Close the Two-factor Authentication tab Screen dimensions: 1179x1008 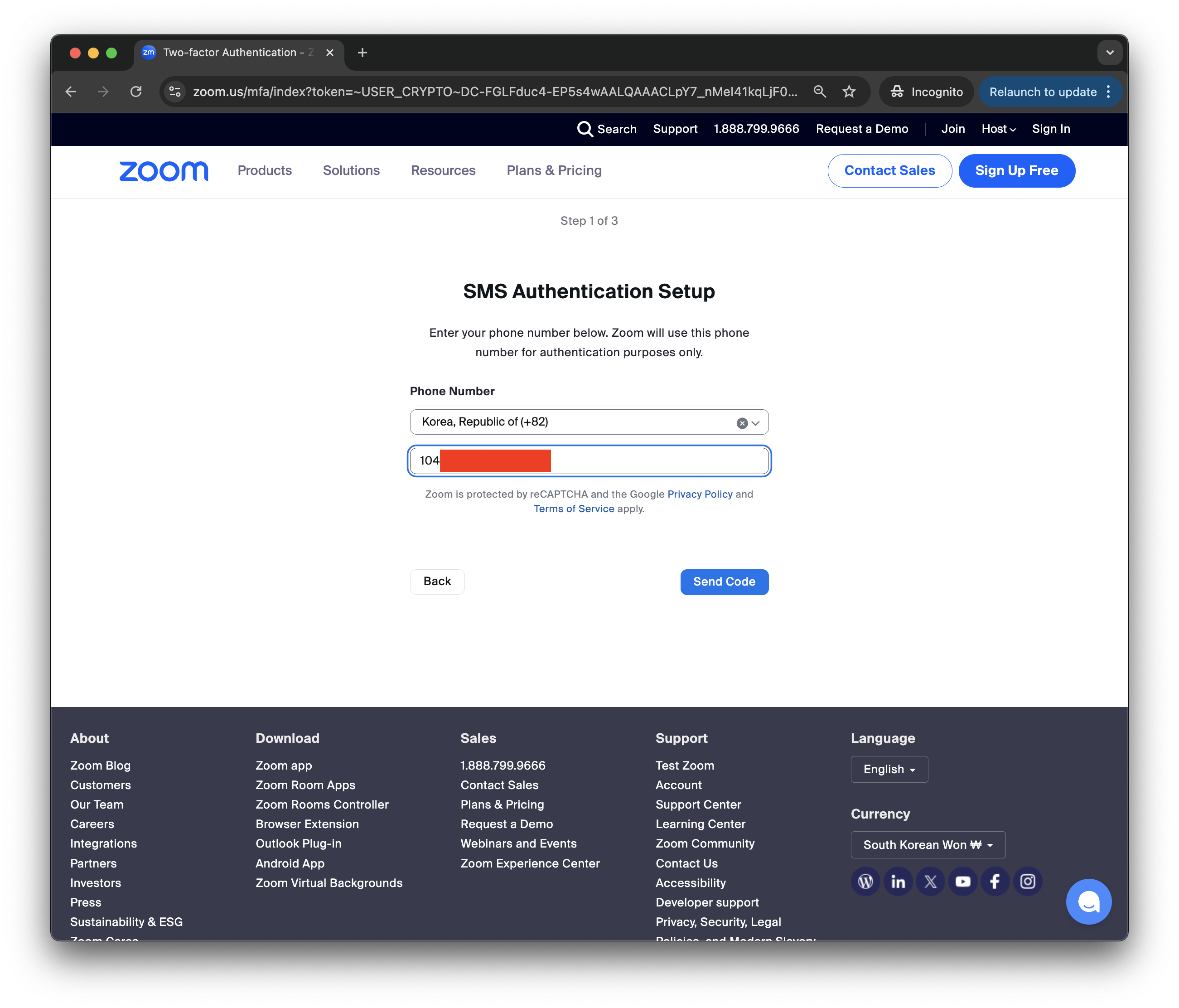coord(329,53)
